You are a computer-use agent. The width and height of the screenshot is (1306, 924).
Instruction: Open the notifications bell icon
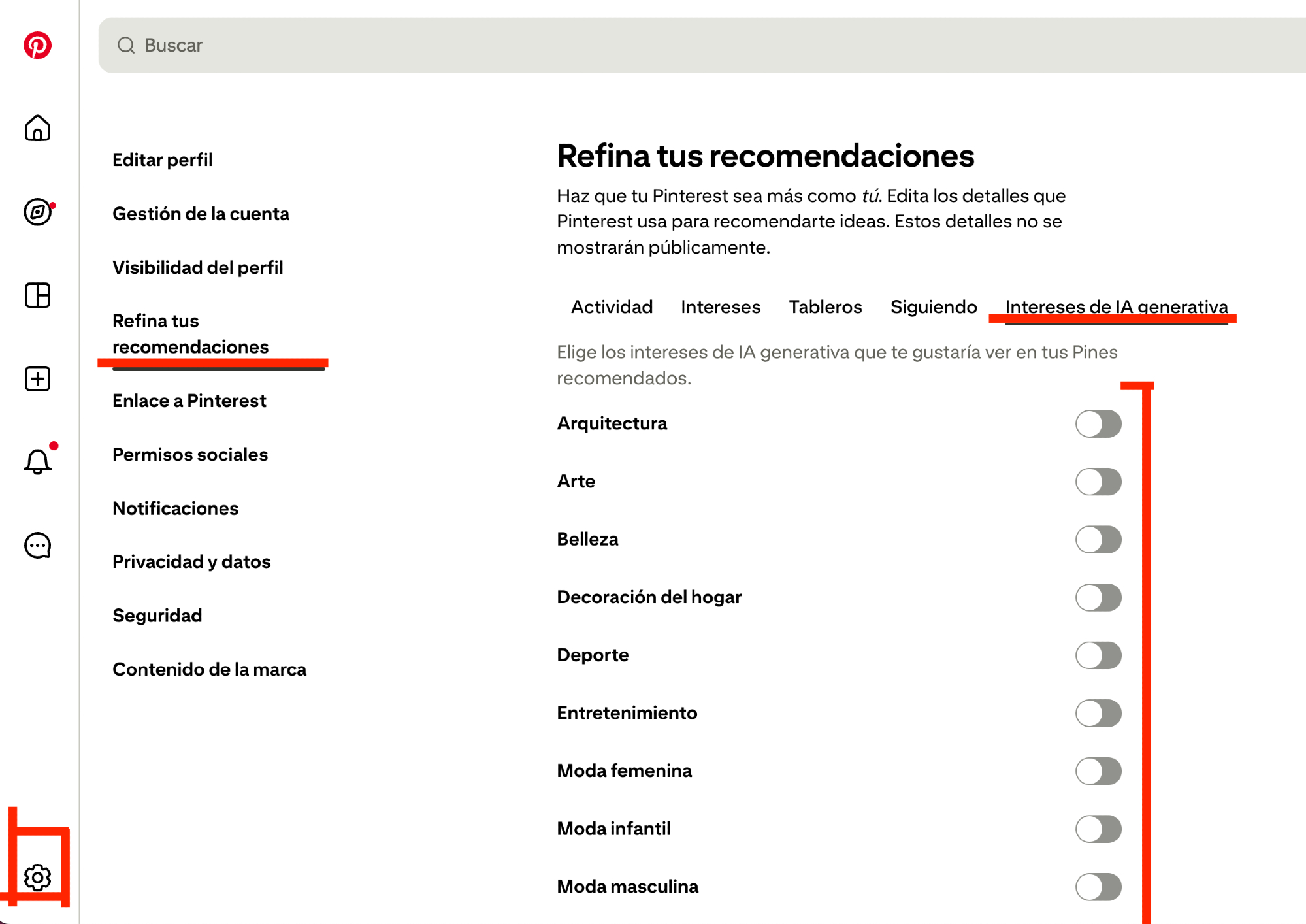click(37, 462)
